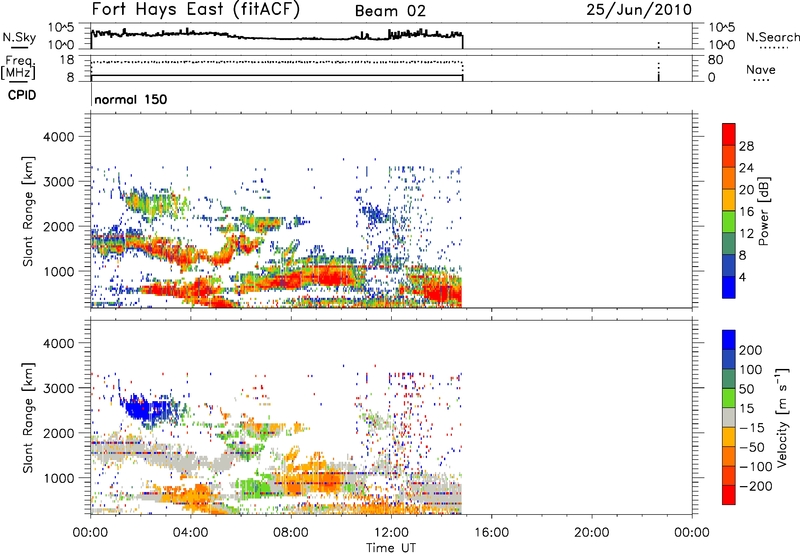Click the '18' frequency axis value
Viewport: 800px width, 554px height.
(x=67, y=60)
